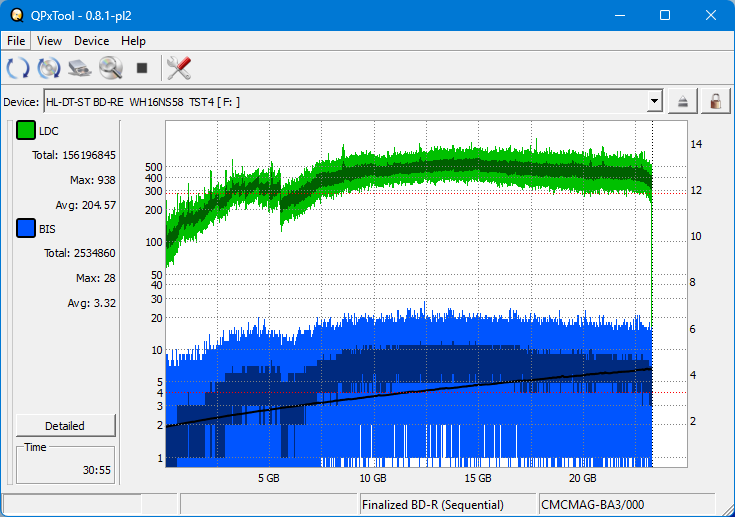This screenshot has width=735, height=517.
Task: Open preferences with the tools icon
Action: click(179, 68)
